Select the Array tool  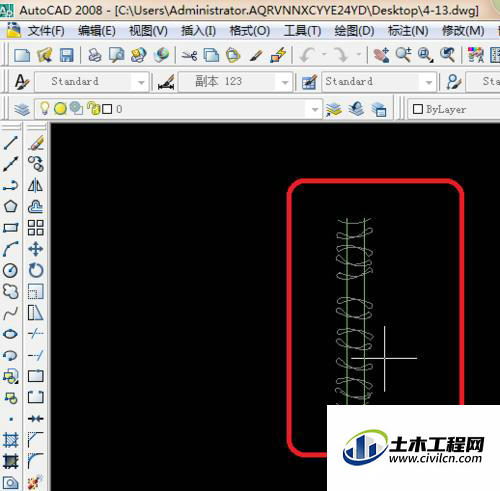point(36,228)
